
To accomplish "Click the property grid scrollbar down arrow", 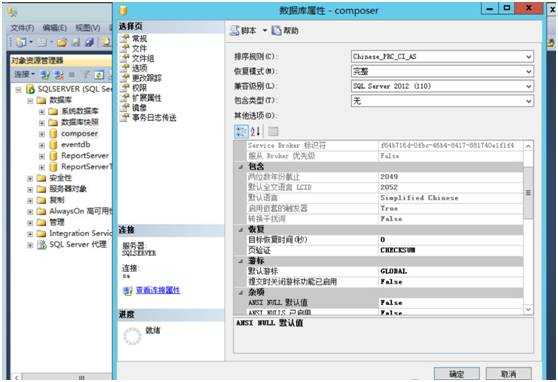I will [x=528, y=310].
